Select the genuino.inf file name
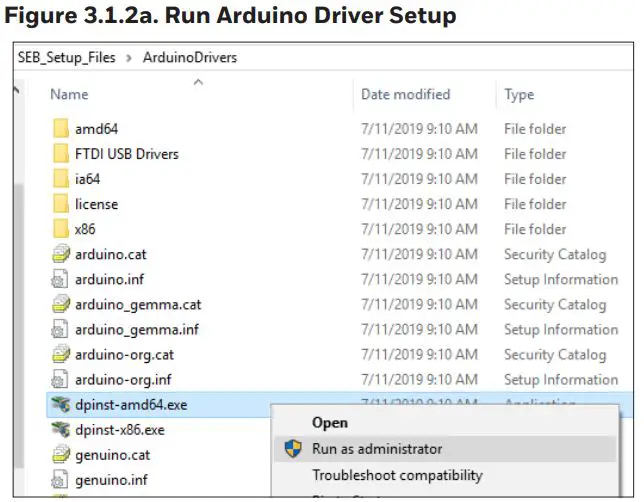Screen dimensions: 644x502 tap(111, 481)
